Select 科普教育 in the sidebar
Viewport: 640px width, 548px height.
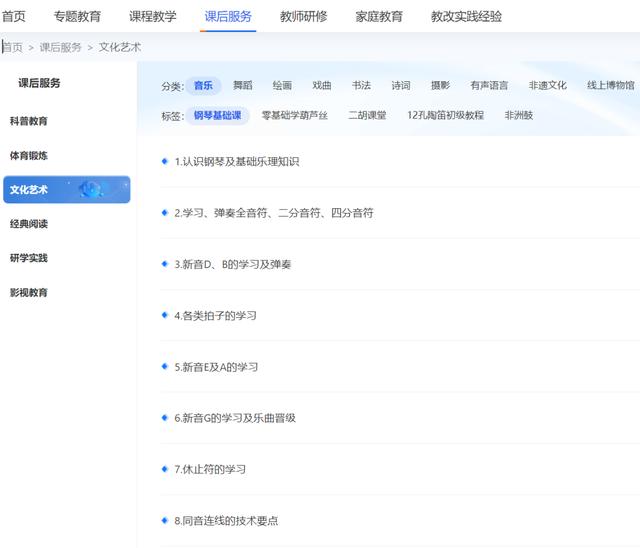click(x=29, y=121)
